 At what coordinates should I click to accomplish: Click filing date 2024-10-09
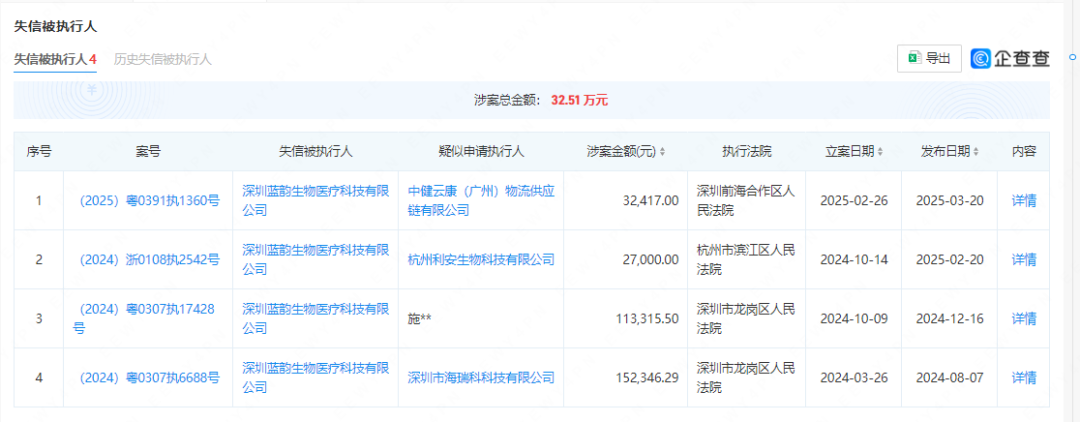853,319
